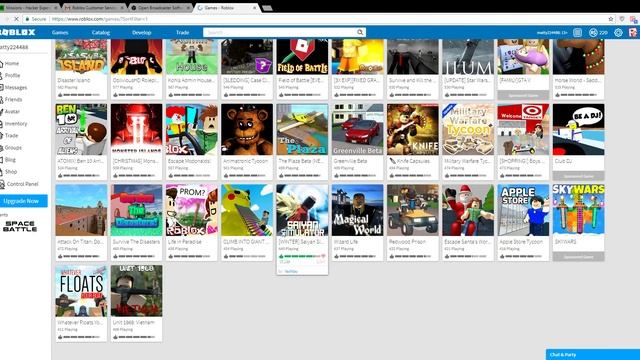Click the Attack On Titan game title
Screen dimensions: 640x360
coord(81,242)
